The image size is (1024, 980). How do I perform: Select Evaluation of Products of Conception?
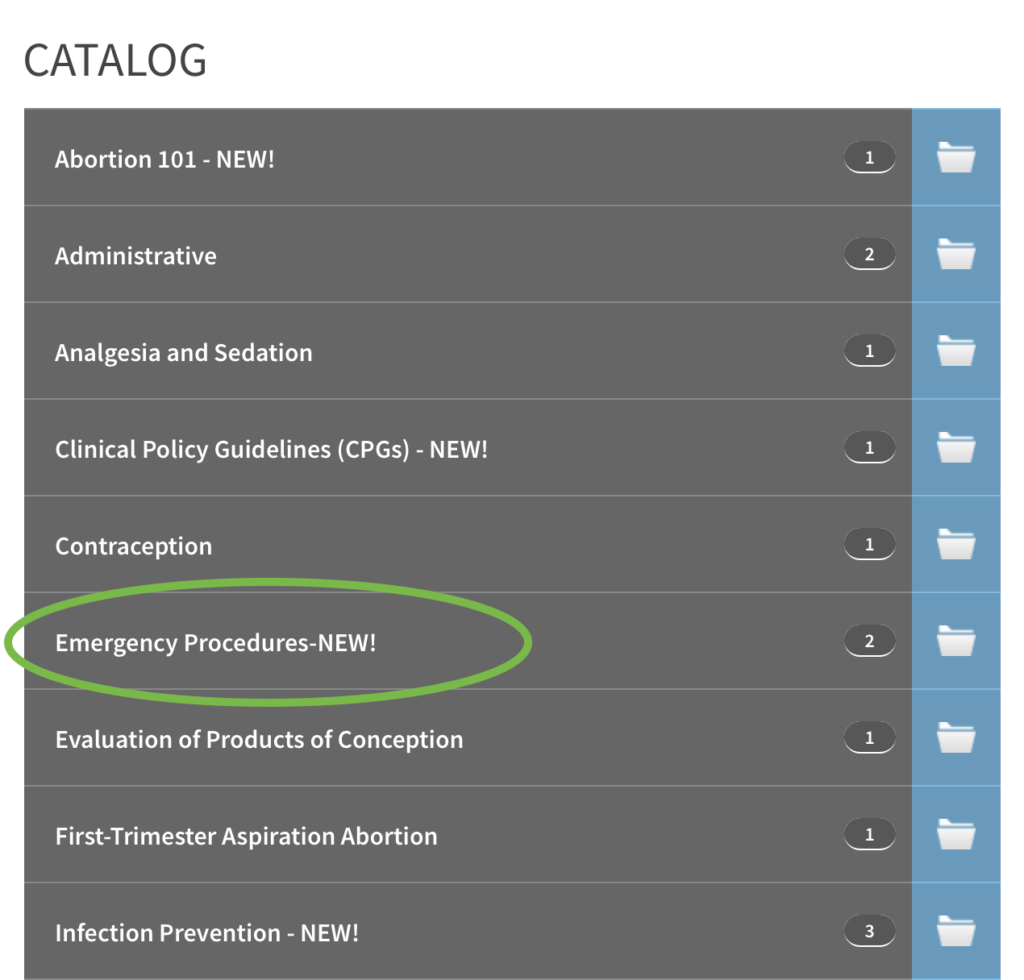(259, 740)
